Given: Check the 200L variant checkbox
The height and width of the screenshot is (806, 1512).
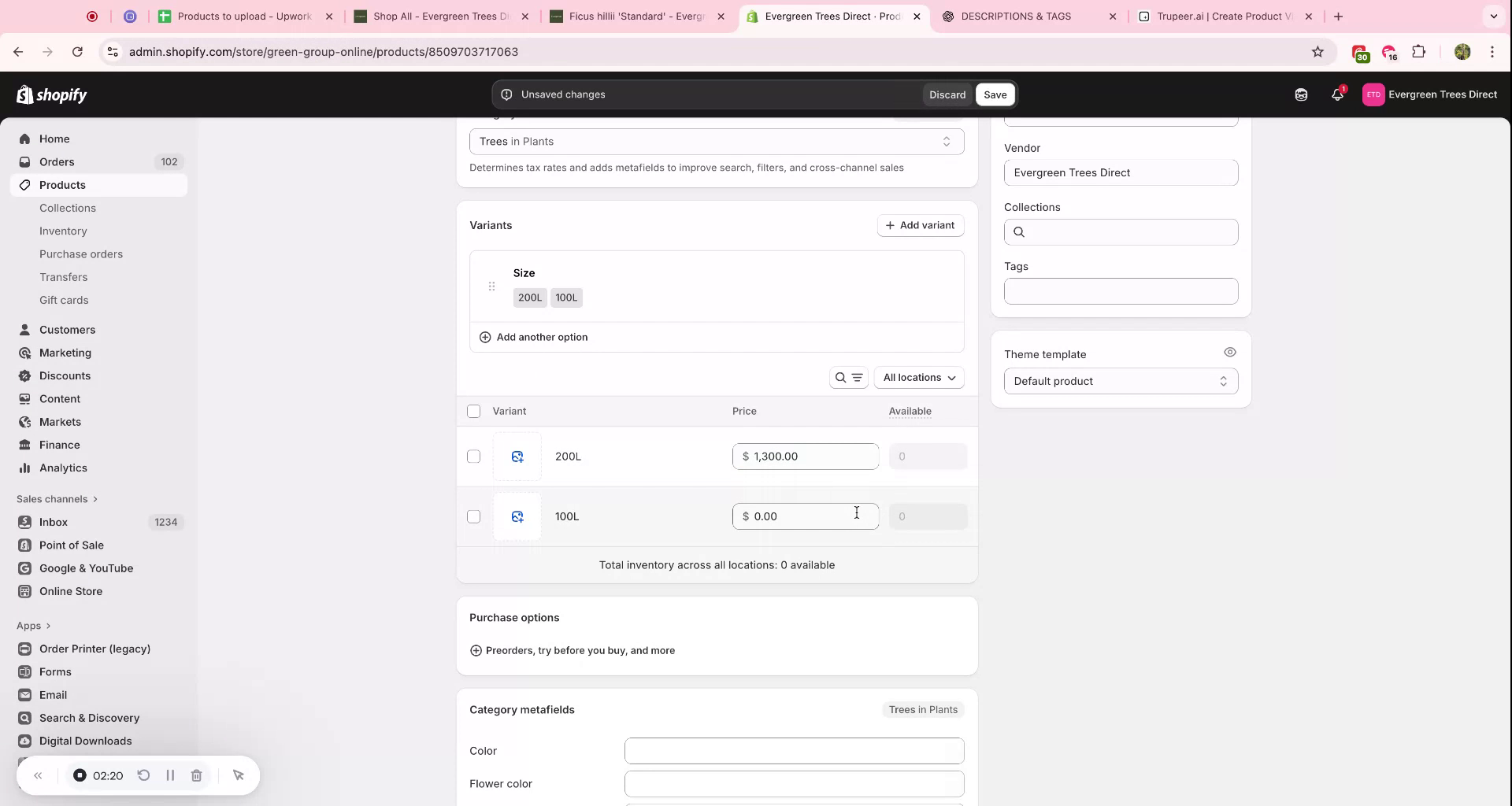Looking at the screenshot, I should 473,456.
